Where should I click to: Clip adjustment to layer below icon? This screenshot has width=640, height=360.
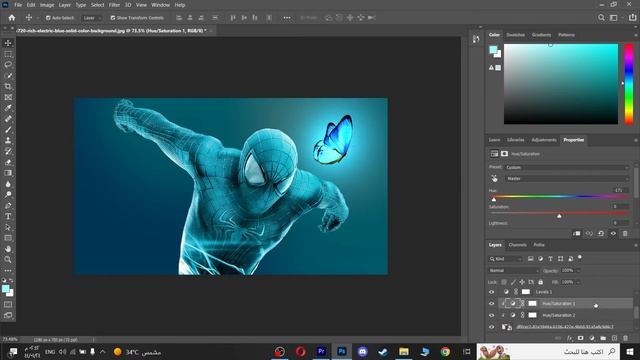click(x=577, y=233)
